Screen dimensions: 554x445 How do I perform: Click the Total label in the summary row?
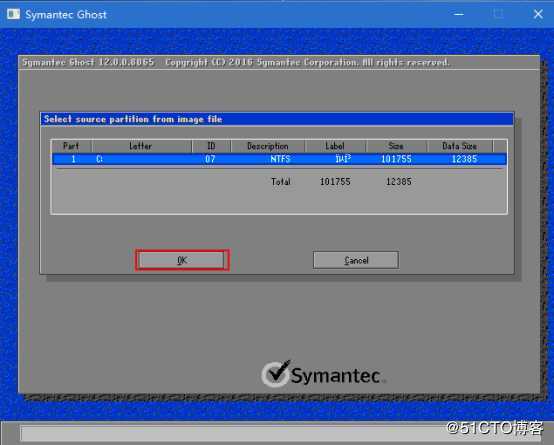[x=281, y=182]
